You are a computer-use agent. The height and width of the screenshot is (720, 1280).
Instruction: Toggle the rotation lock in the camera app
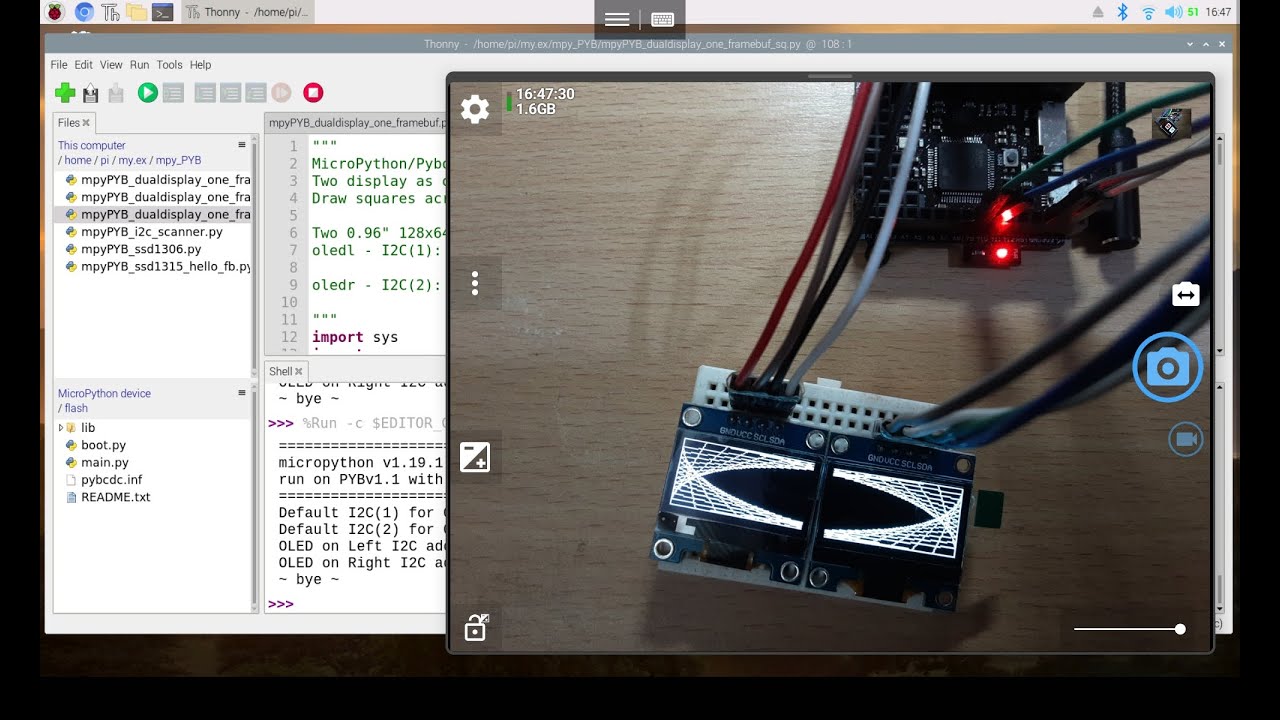476,627
